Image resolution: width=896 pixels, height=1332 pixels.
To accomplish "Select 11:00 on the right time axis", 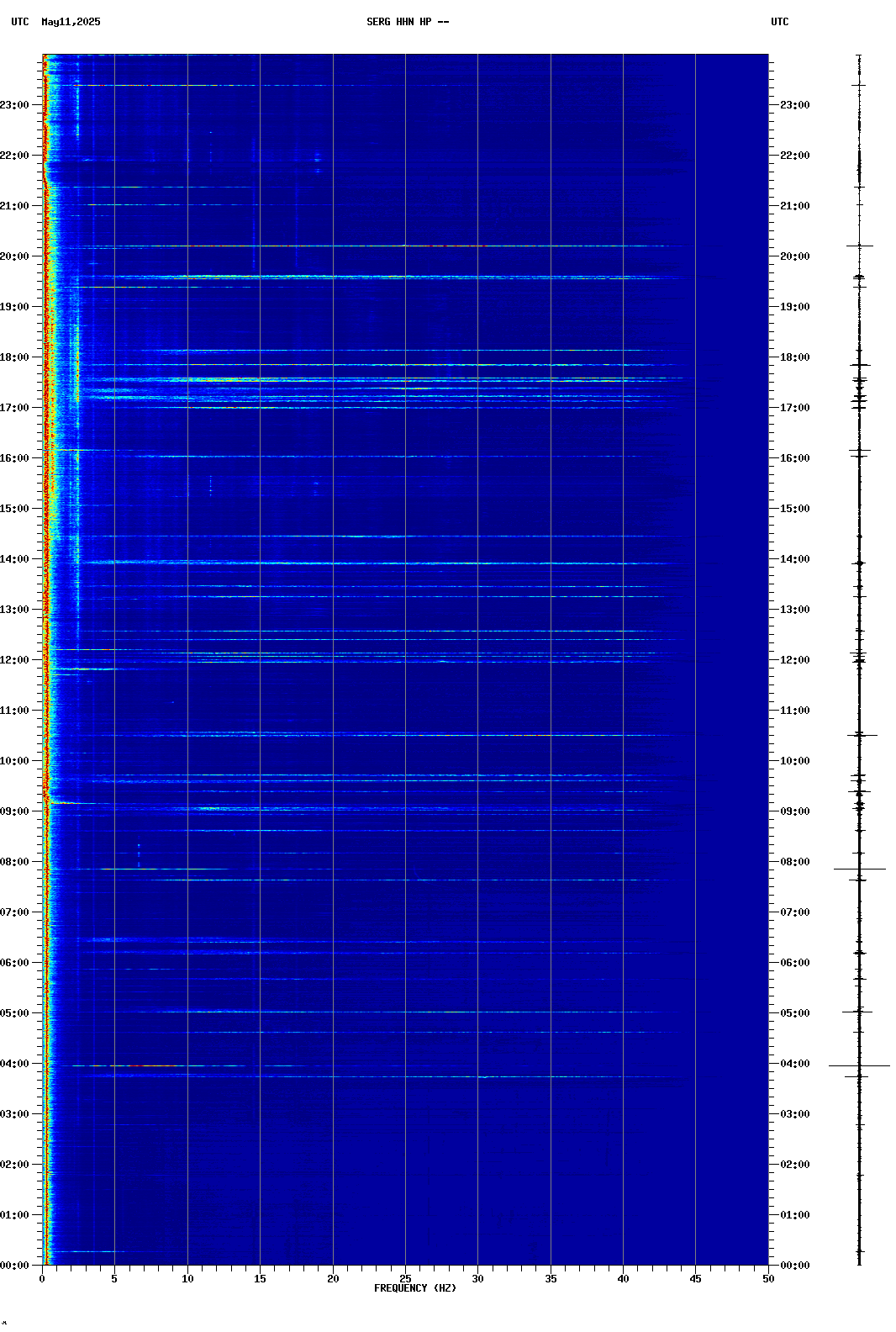I will pyautogui.click(x=795, y=711).
